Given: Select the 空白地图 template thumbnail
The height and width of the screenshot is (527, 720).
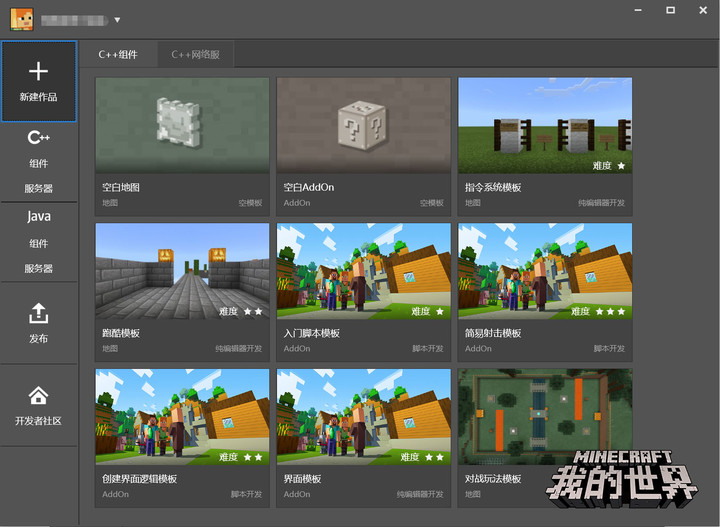Looking at the screenshot, I should coord(182,125).
